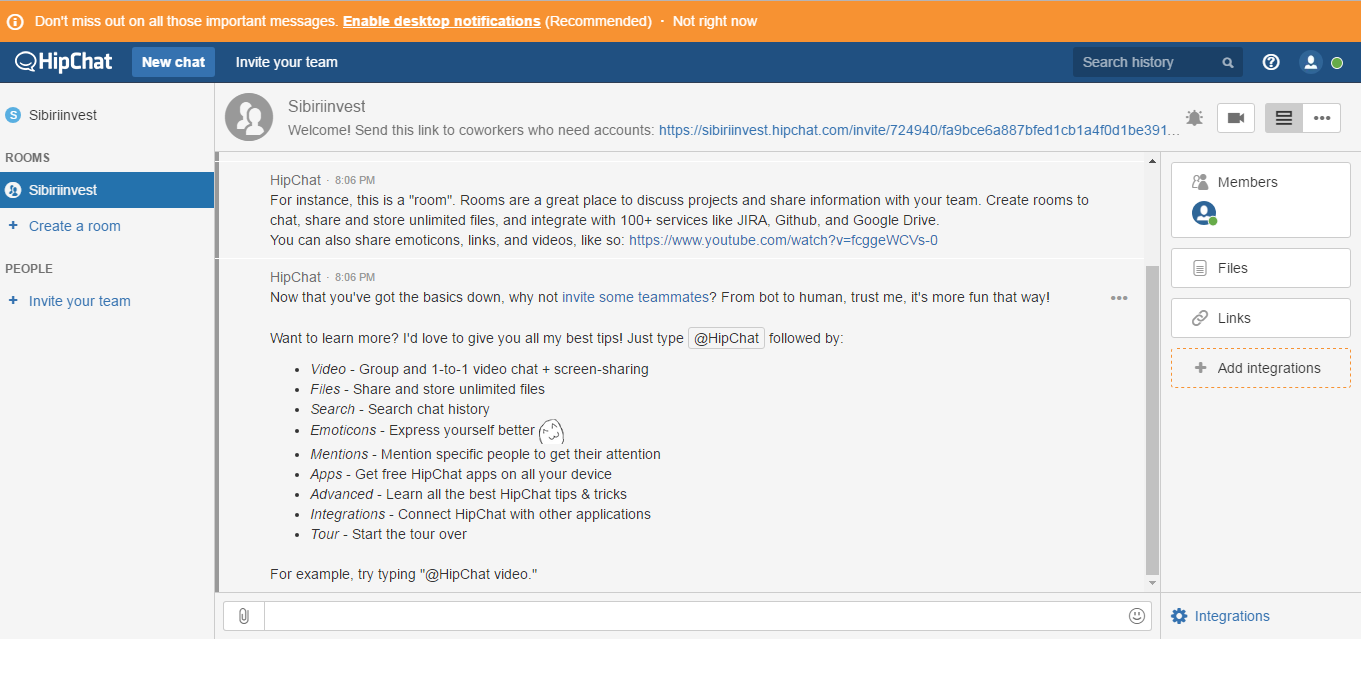
Task: Open the room overflow menu with the ellipsis
Action: [1321, 117]
